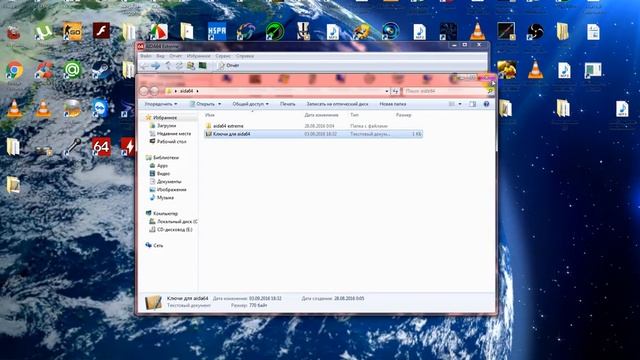The width and height of the screenshot is (640, 360).
Task: Click the uTorrent desktop icon
Action: pyautogui.click(x=43, y=32)
